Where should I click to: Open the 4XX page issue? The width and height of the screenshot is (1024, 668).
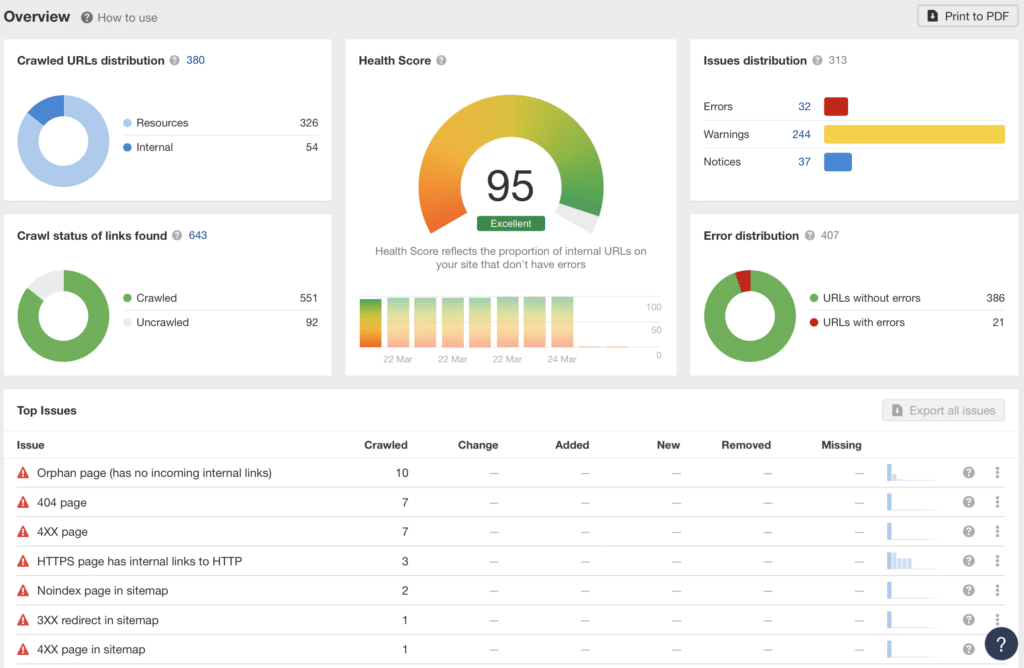(x=62, y=532)
